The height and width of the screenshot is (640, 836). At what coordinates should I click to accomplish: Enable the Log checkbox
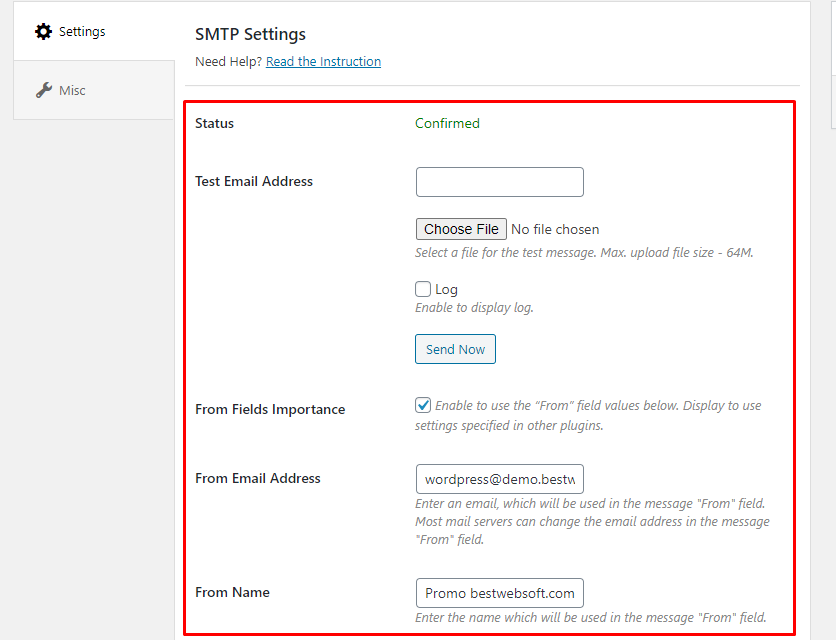[x=423, y=289]
